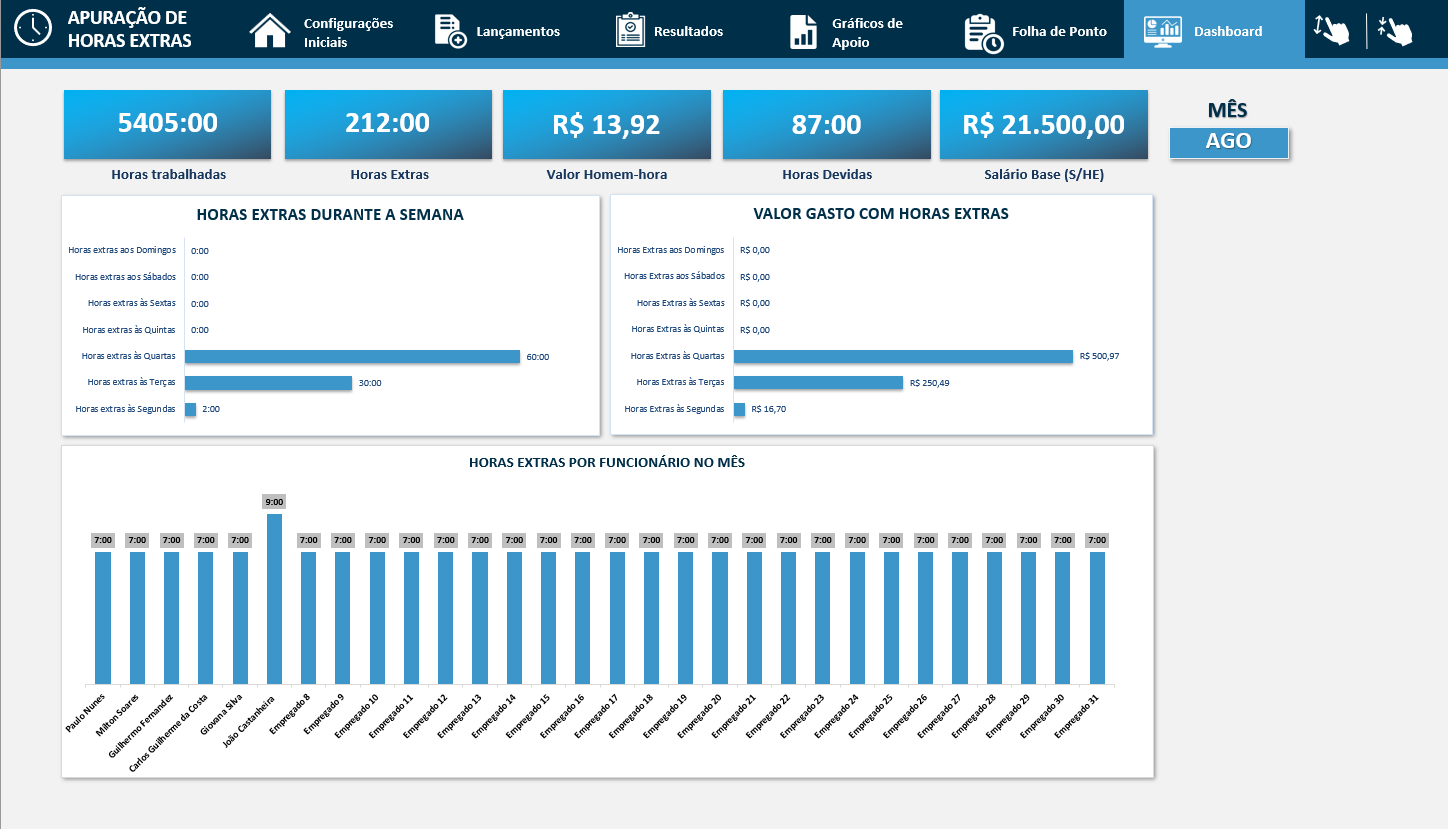Switch to the Resultados tab
This screenshot has height=829, width=1448.
(688, 31)
